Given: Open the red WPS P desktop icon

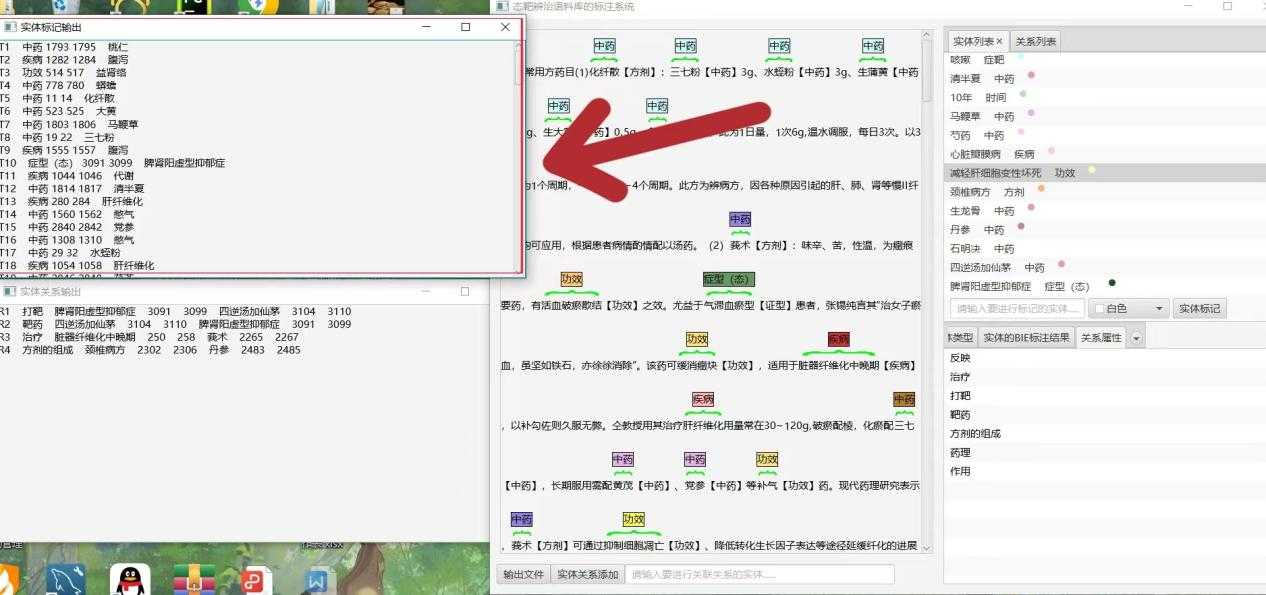Looking at the screenshot, I should pyautogui.click(x=256, y=579).
